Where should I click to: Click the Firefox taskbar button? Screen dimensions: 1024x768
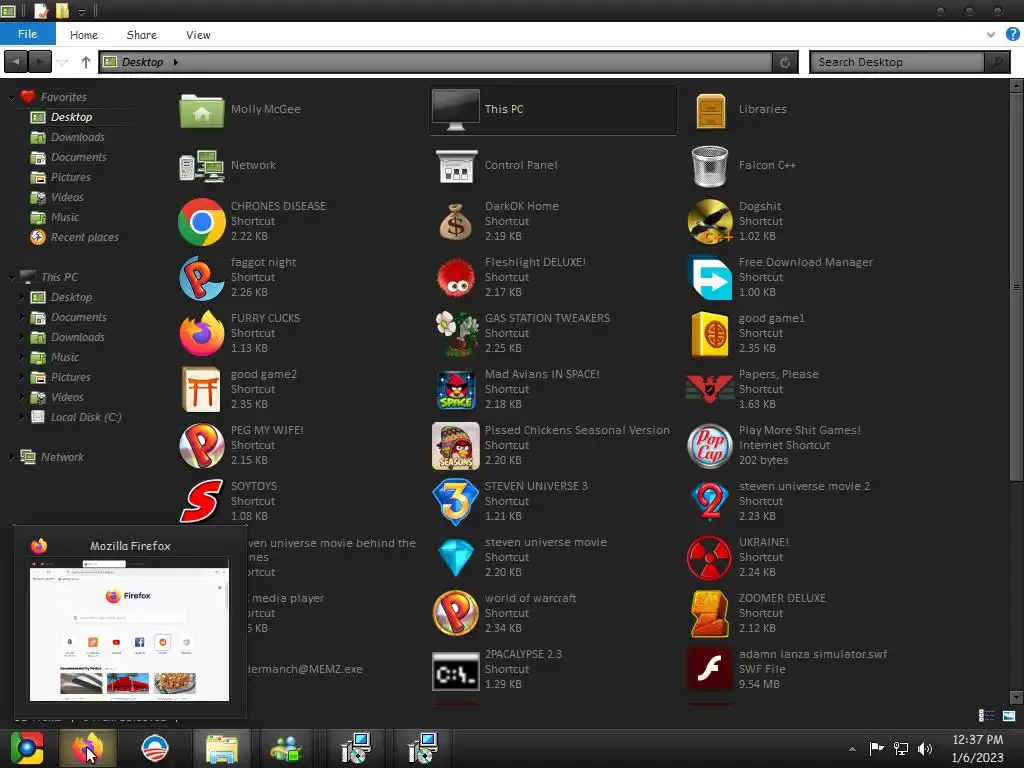click(x=88, y=748)
